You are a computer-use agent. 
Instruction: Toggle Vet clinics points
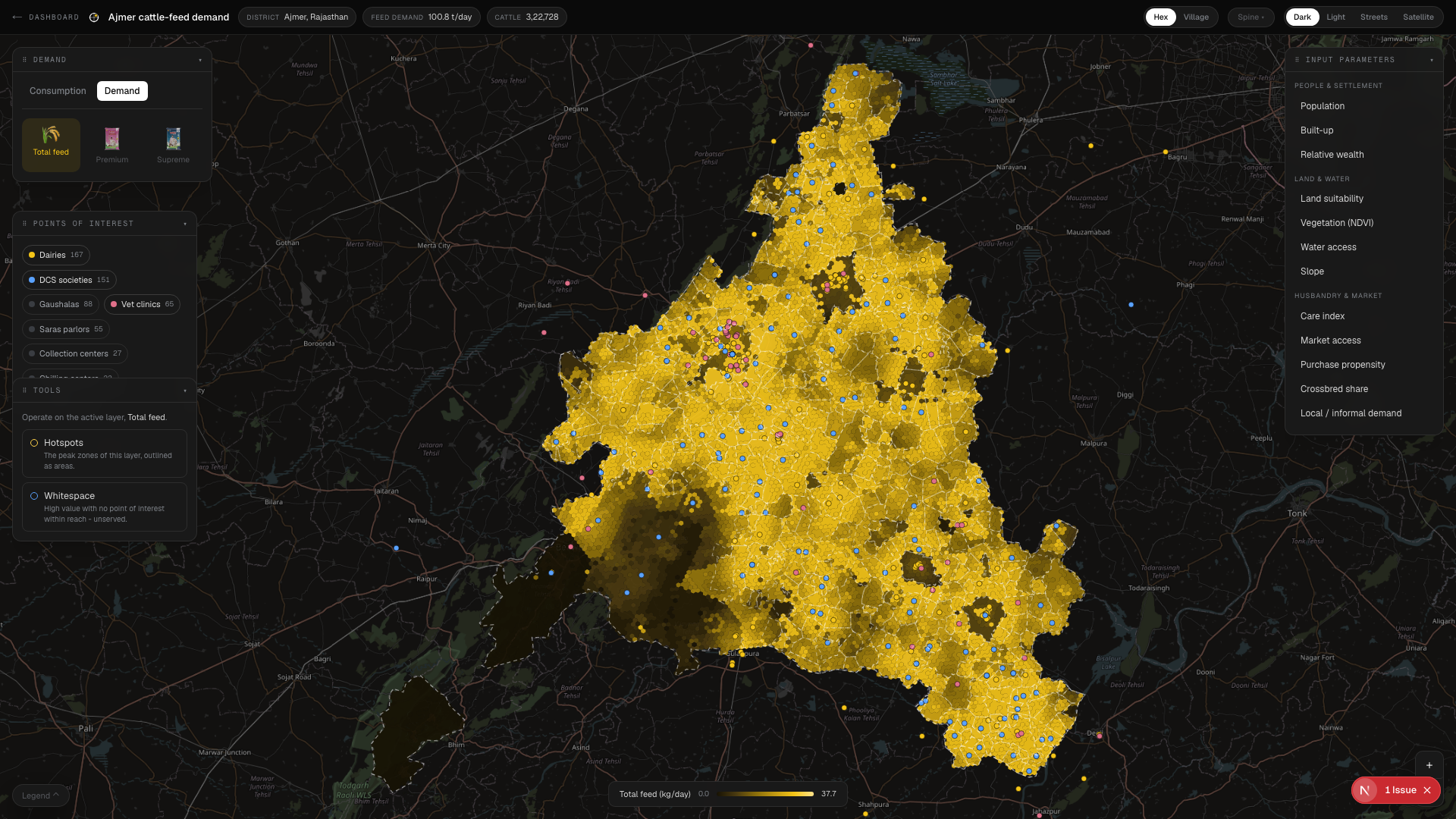[142, 304]
